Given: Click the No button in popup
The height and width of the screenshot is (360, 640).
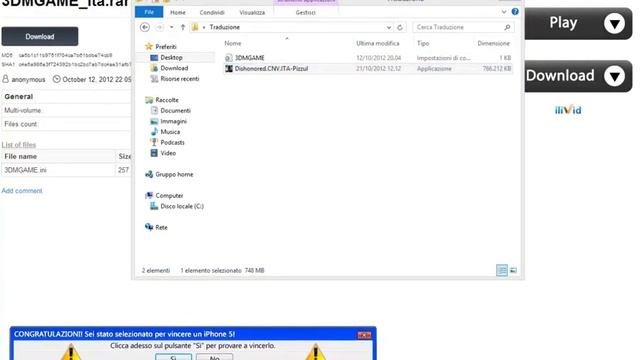Looking at the screenshot, I should point(215,357).
